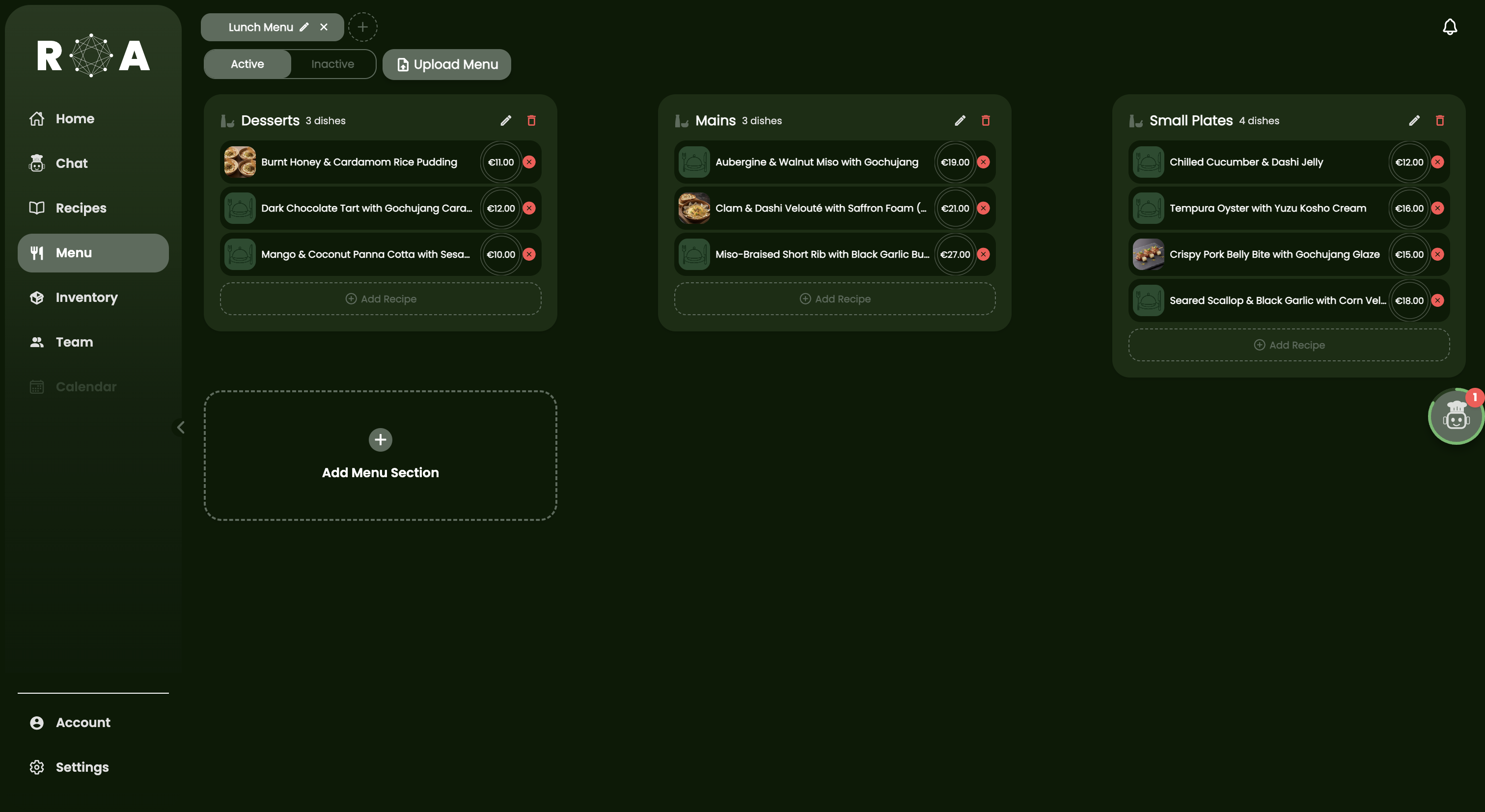Open Recipes from sidebar
The height and width of the screenshot is (812, 1485).
pos(93,208)
